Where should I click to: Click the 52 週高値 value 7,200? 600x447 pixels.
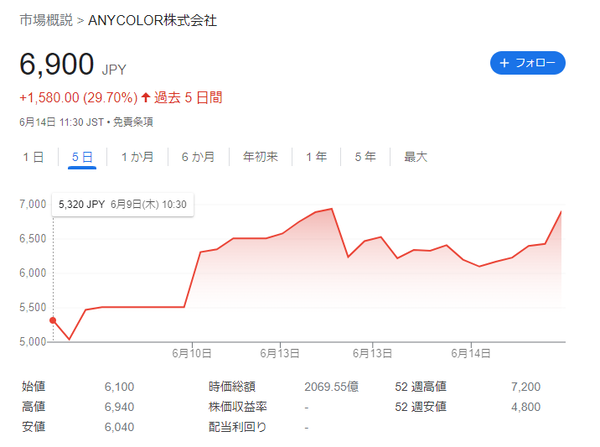pyautogui.click(x=526, y=387)
